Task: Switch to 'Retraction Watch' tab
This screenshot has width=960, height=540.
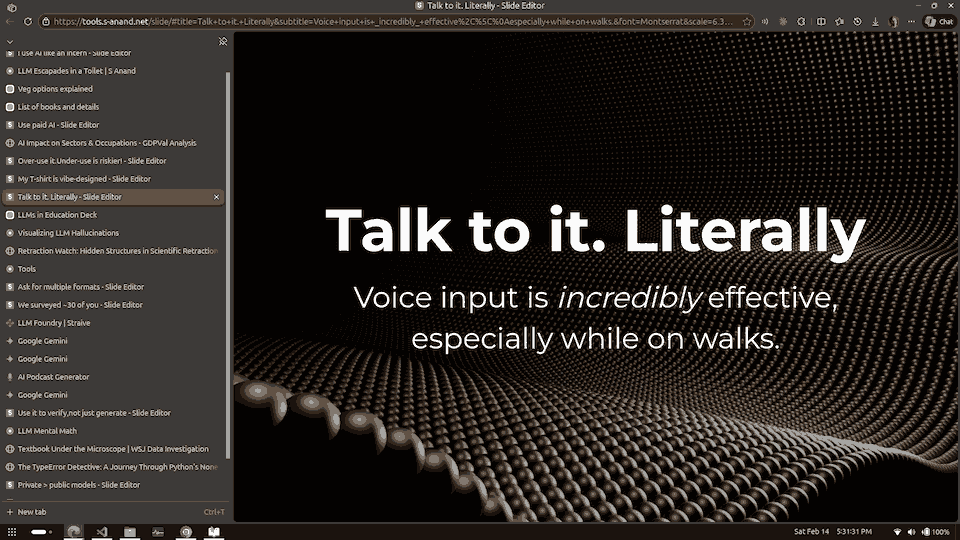Action: [114, 251]
